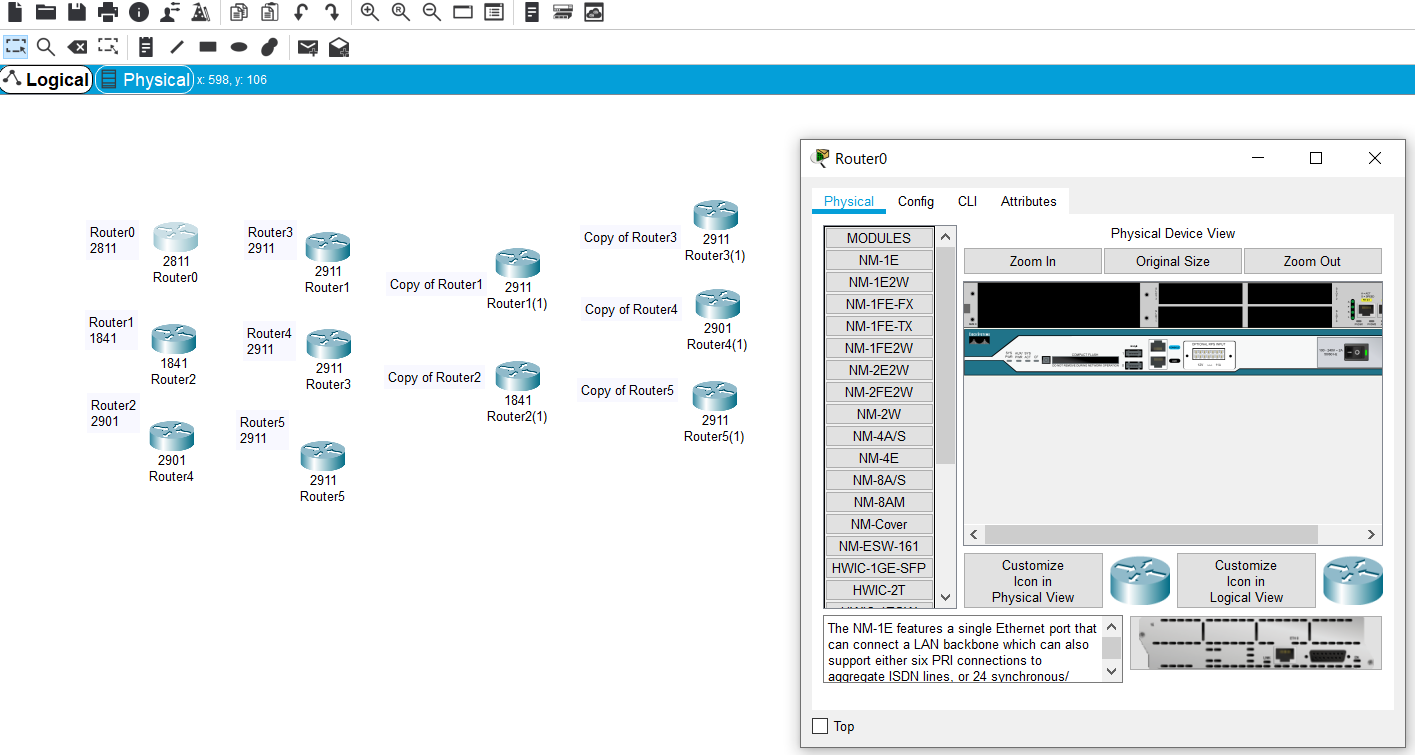This screenshot has width=1415, height=755.
Task: Open the Physical tab
Action: pyautogui.click(x=849, y=201)
